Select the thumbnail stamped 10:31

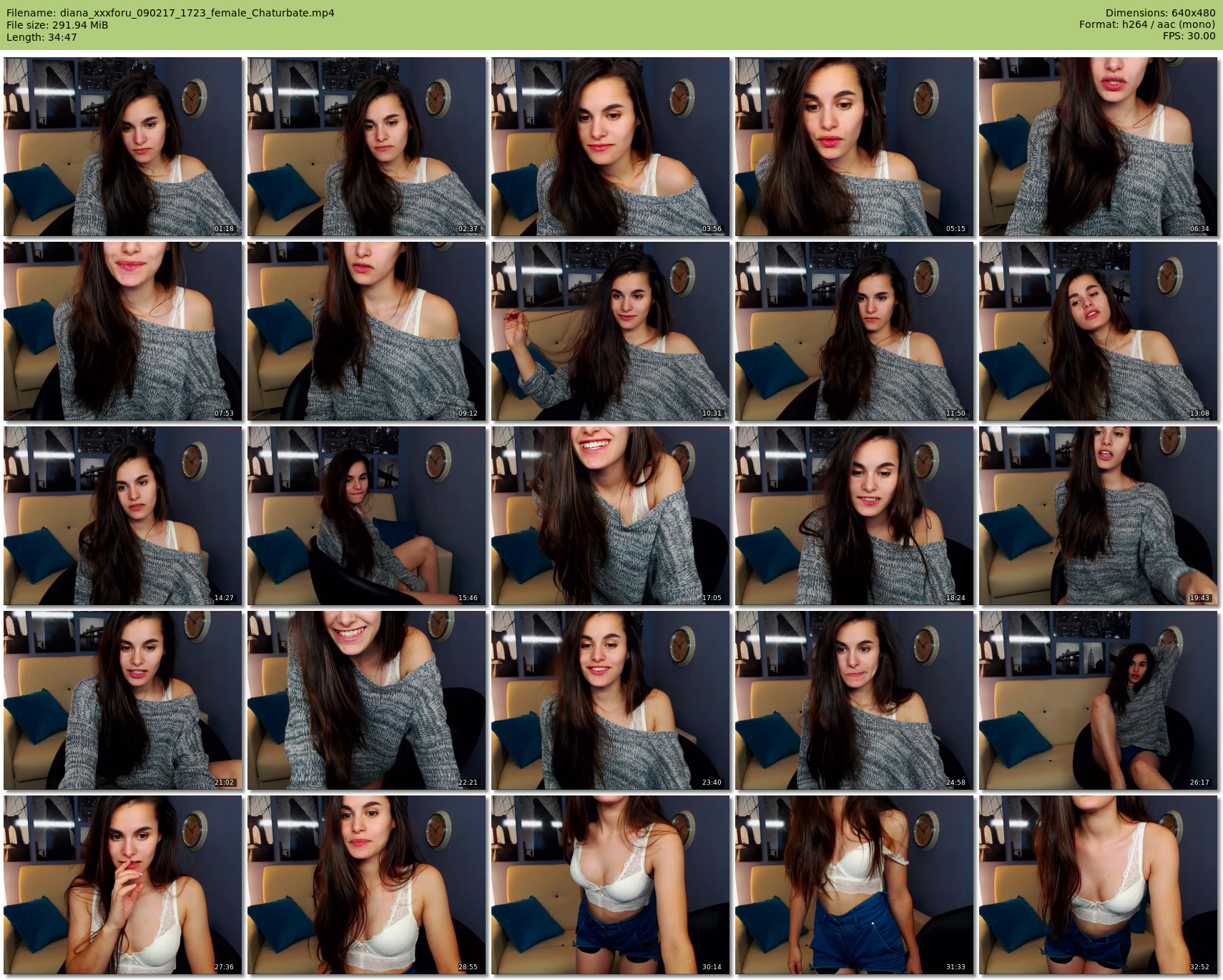(x=611, y=331)
